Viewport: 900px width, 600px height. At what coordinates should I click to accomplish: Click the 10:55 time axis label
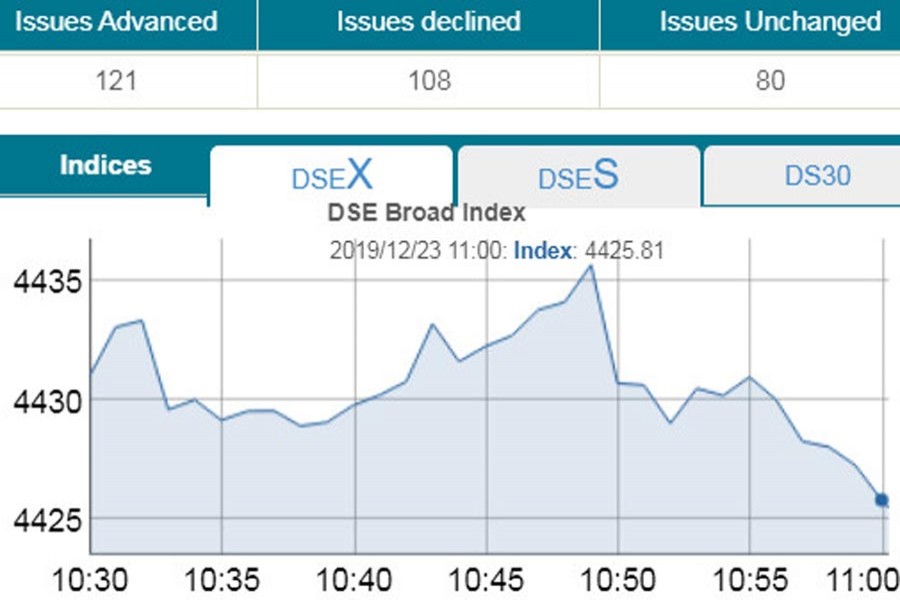[750, 579]
